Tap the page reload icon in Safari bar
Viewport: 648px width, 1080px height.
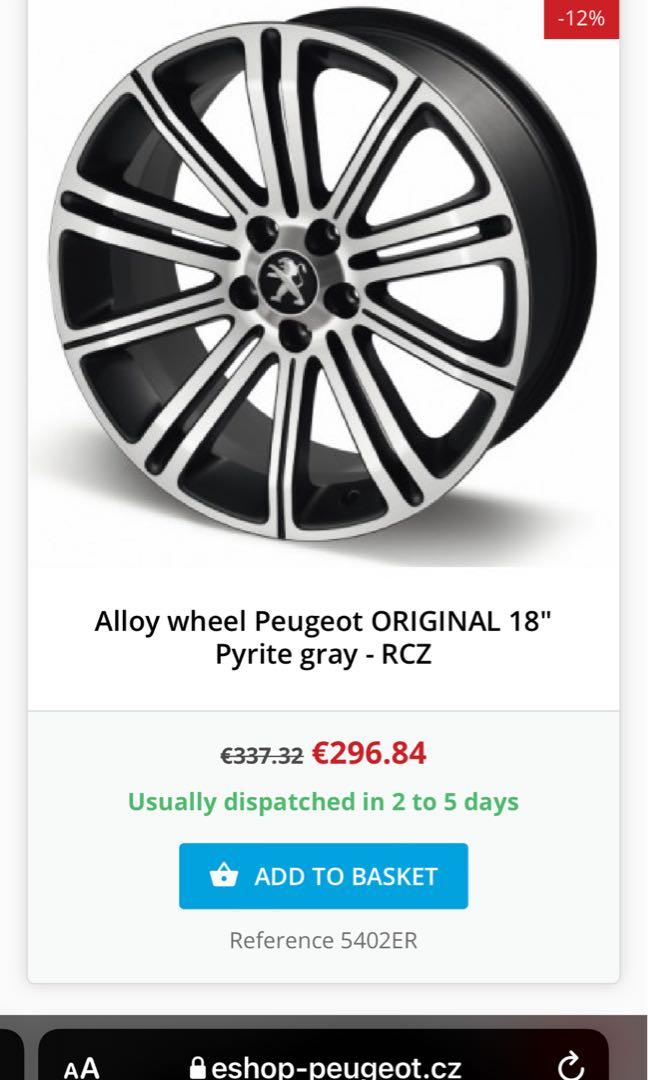pos(572,1068)
